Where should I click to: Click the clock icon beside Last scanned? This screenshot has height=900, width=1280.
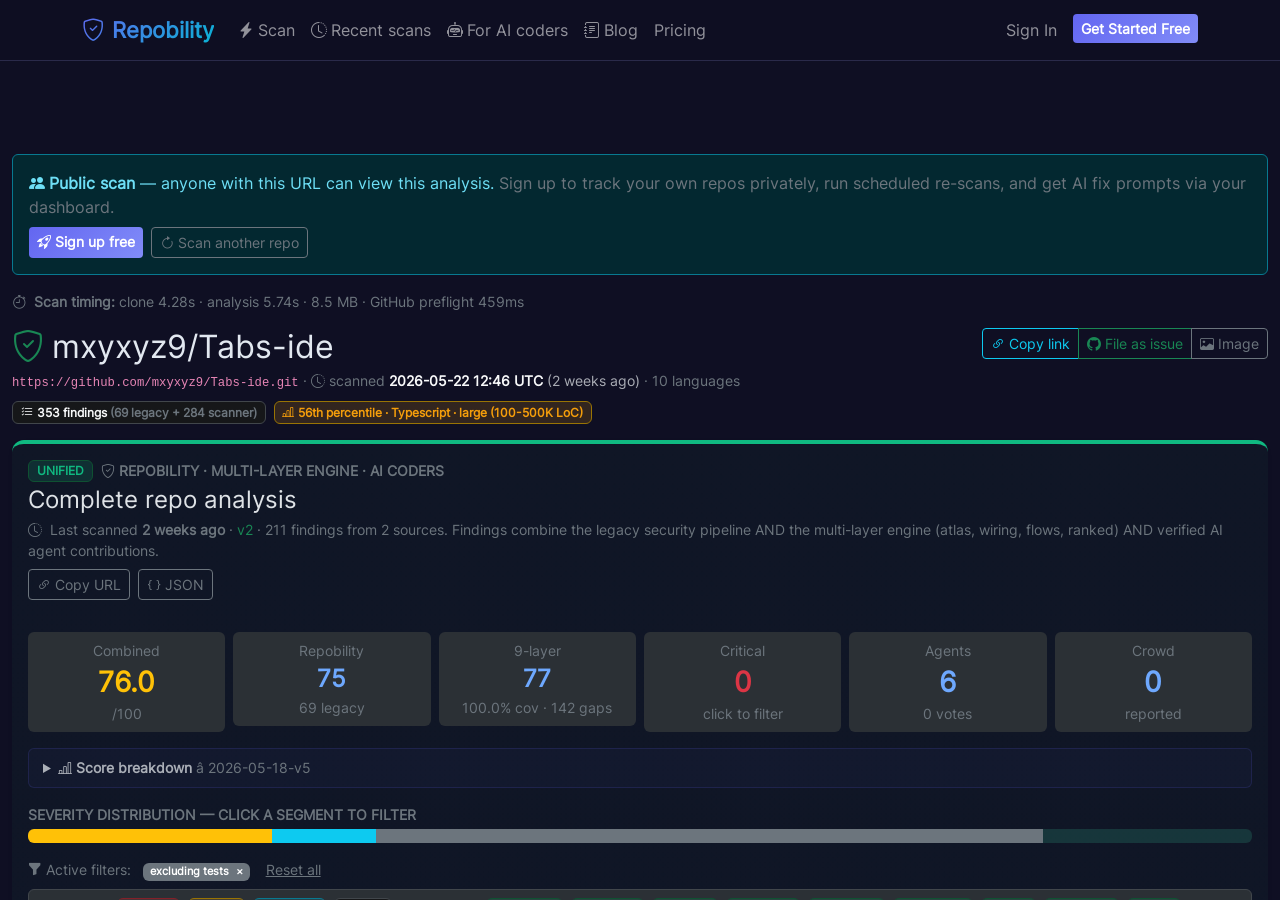[x=35, y=530]
